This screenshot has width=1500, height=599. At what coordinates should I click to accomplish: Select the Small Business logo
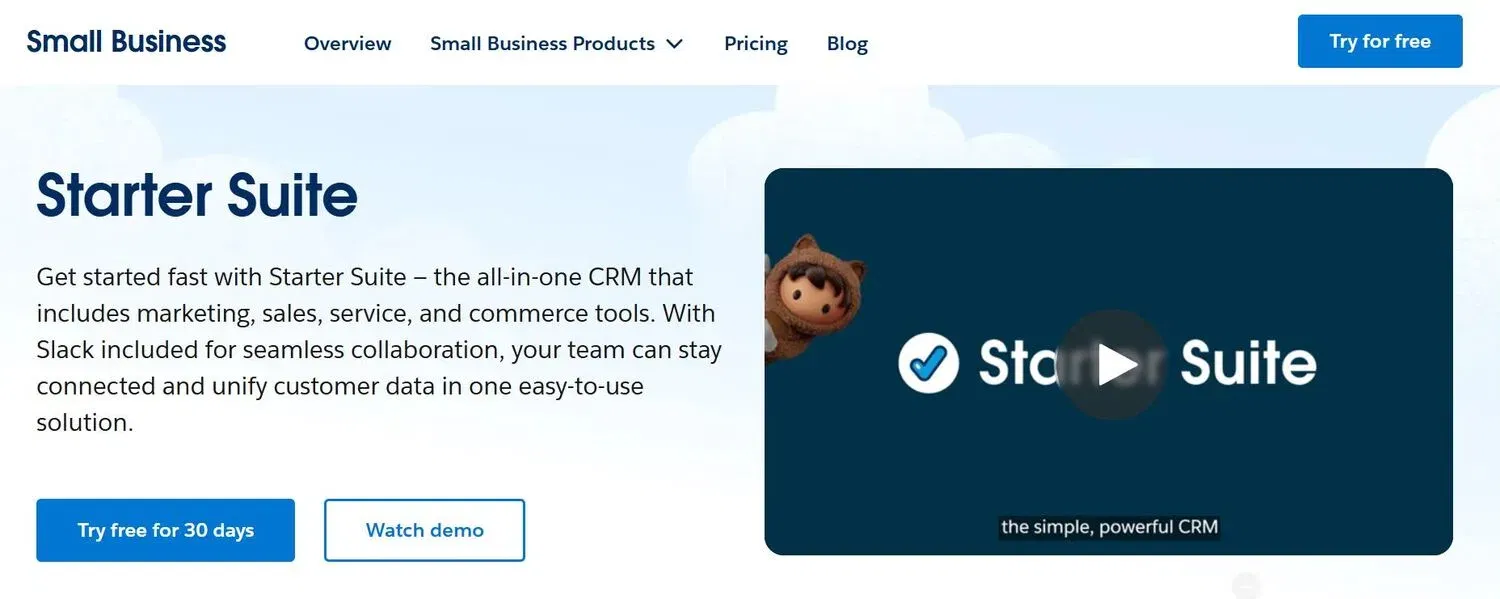[x=126, y=41]
